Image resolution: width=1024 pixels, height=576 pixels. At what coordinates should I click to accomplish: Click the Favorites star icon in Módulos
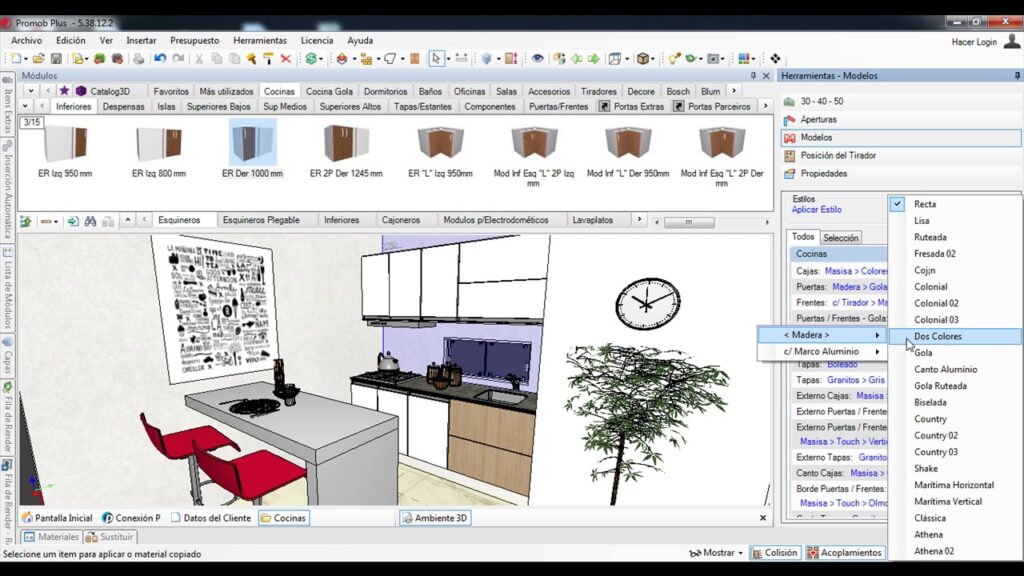(x=64, y=91)
